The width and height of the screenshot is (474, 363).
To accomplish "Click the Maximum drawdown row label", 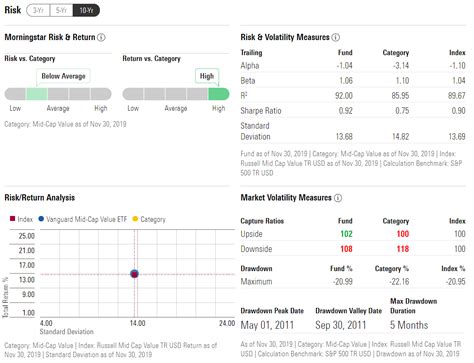I will click(x=256, y=282).
